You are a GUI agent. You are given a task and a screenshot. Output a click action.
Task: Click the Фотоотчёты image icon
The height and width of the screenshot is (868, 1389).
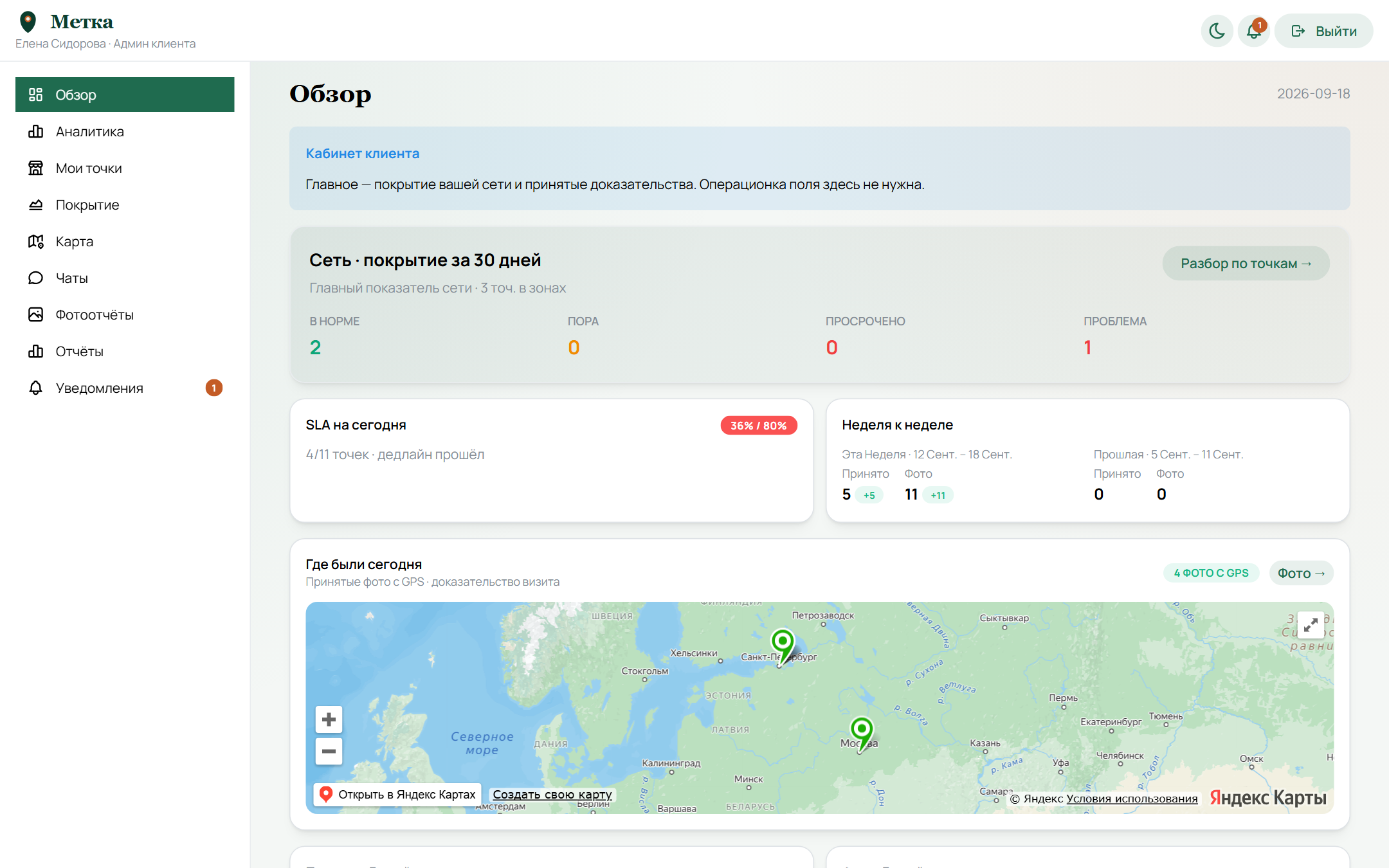pos(35,314)
